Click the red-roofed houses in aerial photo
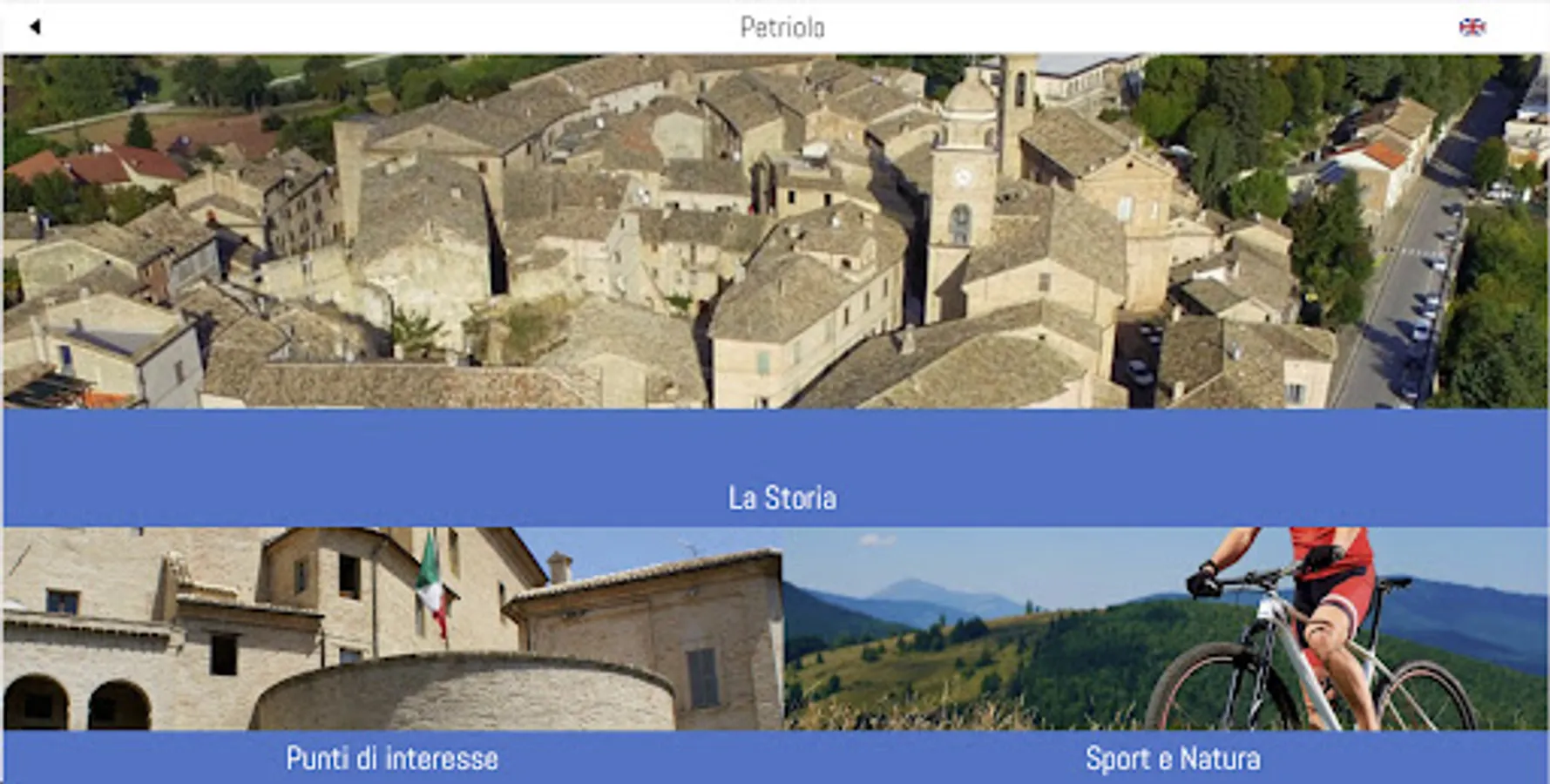The image size is (1550, 784). [100, 166]
